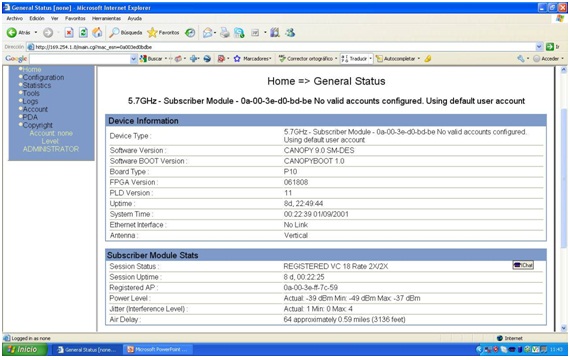Image resolution: width=570 pixels, height=360 pixels.
Task: Click the system tray clock
Action: click(x=556, y=350)
